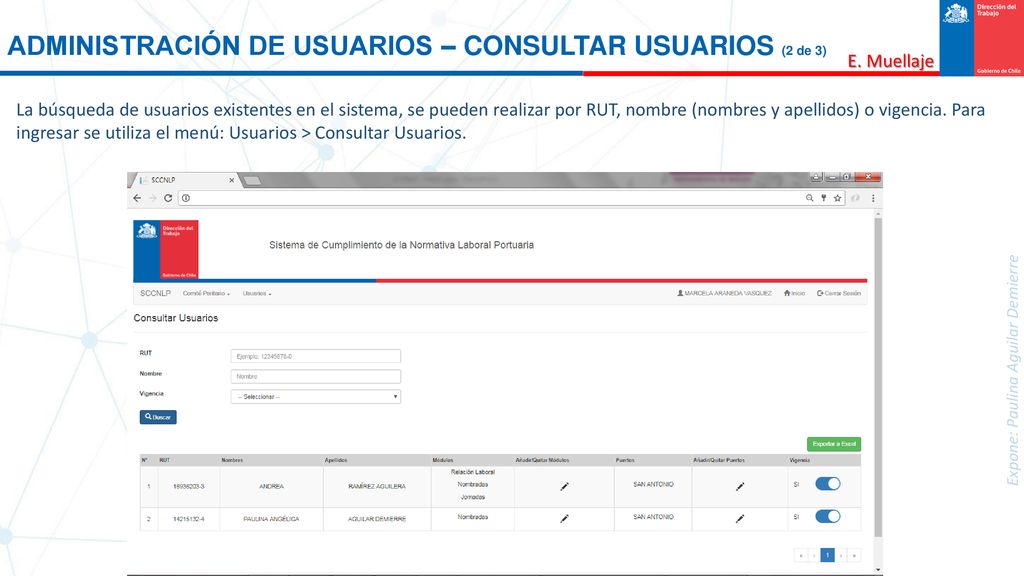Click the browser vertical scrollbar
1024x576 pixels.
coord(878,377)
